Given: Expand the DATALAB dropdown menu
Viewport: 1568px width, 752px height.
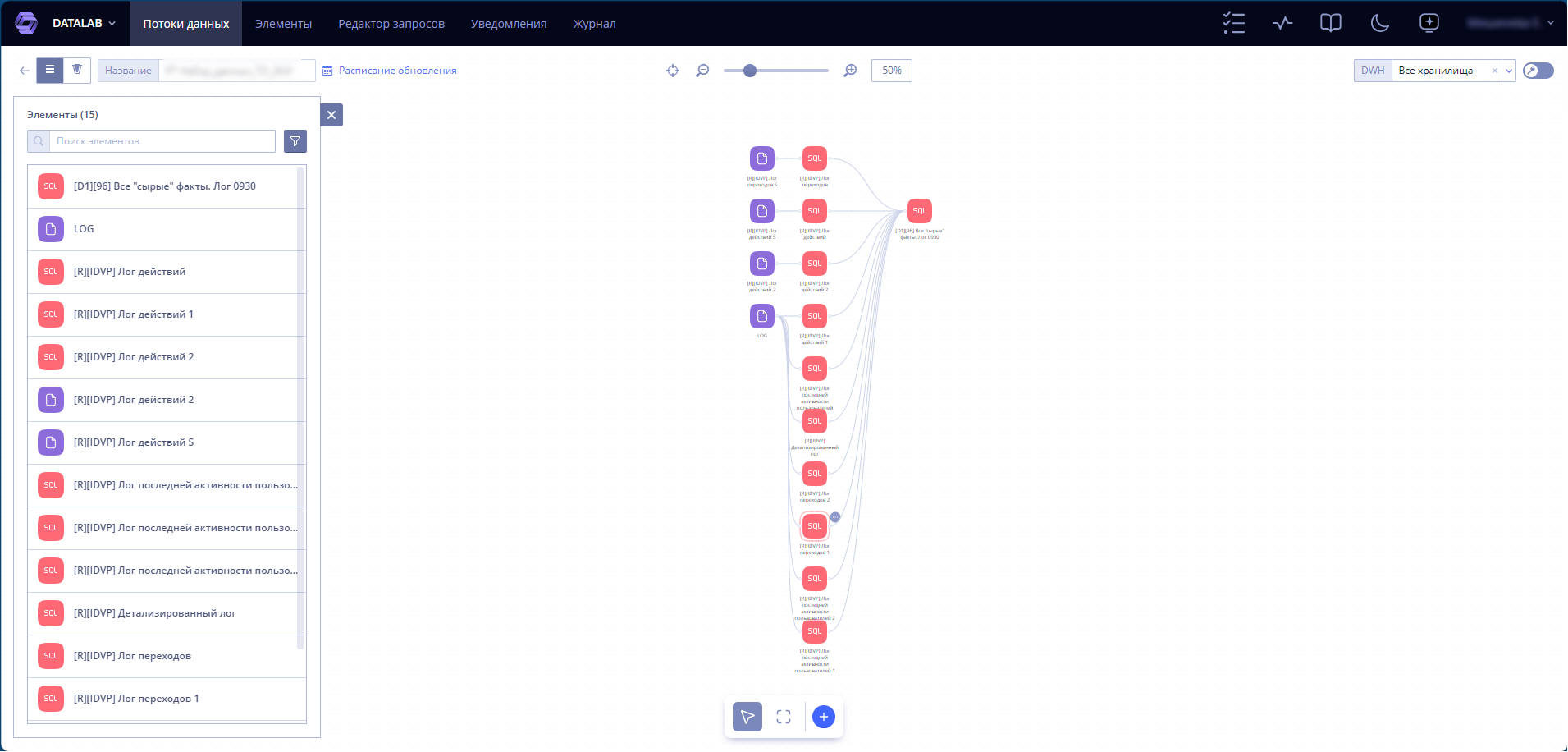Looking at the screenshot, I should coord(84,23).
